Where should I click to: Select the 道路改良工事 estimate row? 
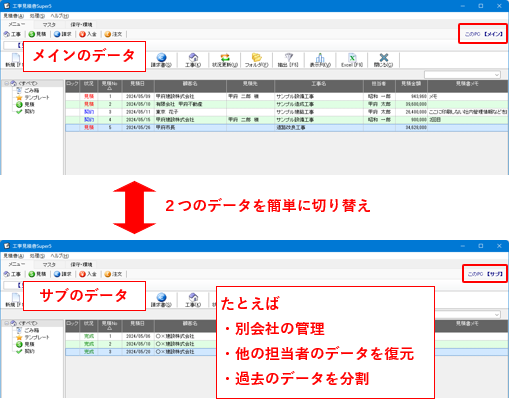(287, 127)
